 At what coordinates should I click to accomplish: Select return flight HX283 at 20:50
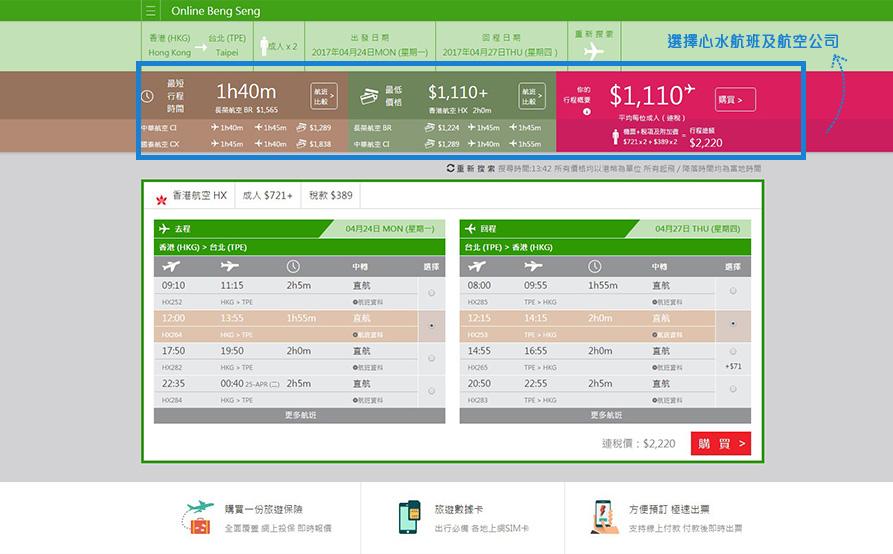click(733, 389)
